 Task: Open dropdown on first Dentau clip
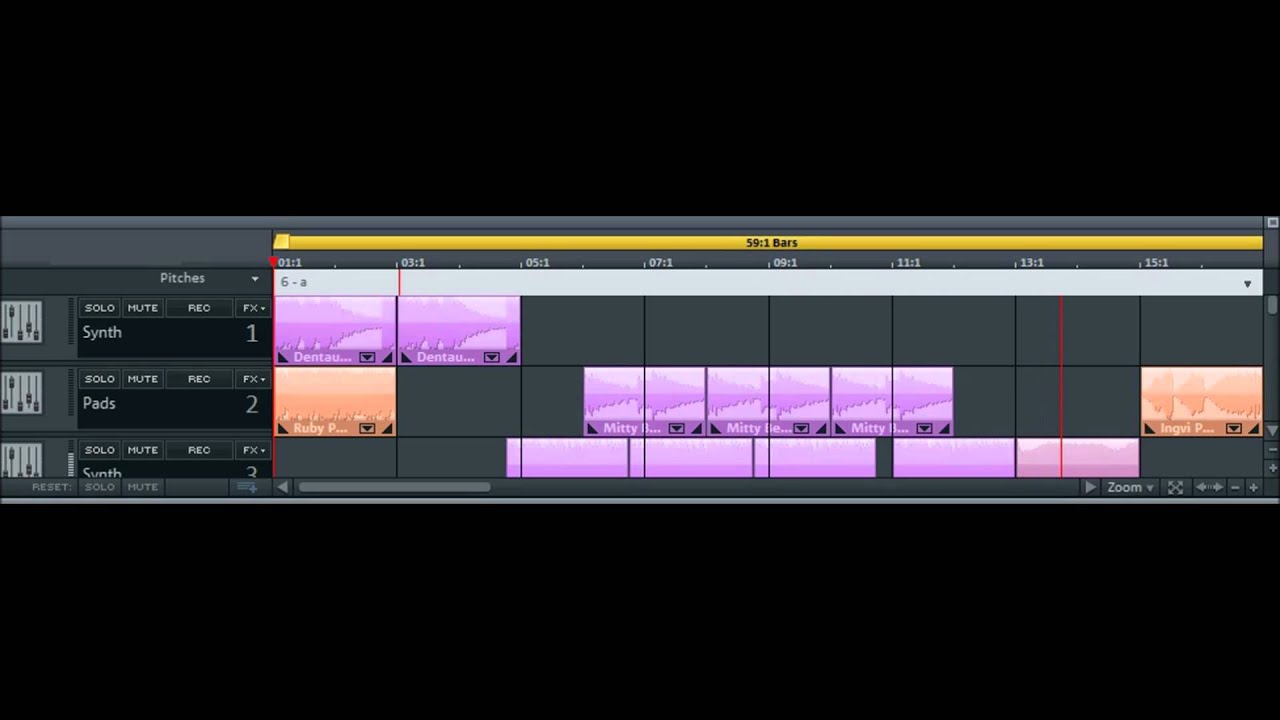pyautogui.click(x=367, y=357)
